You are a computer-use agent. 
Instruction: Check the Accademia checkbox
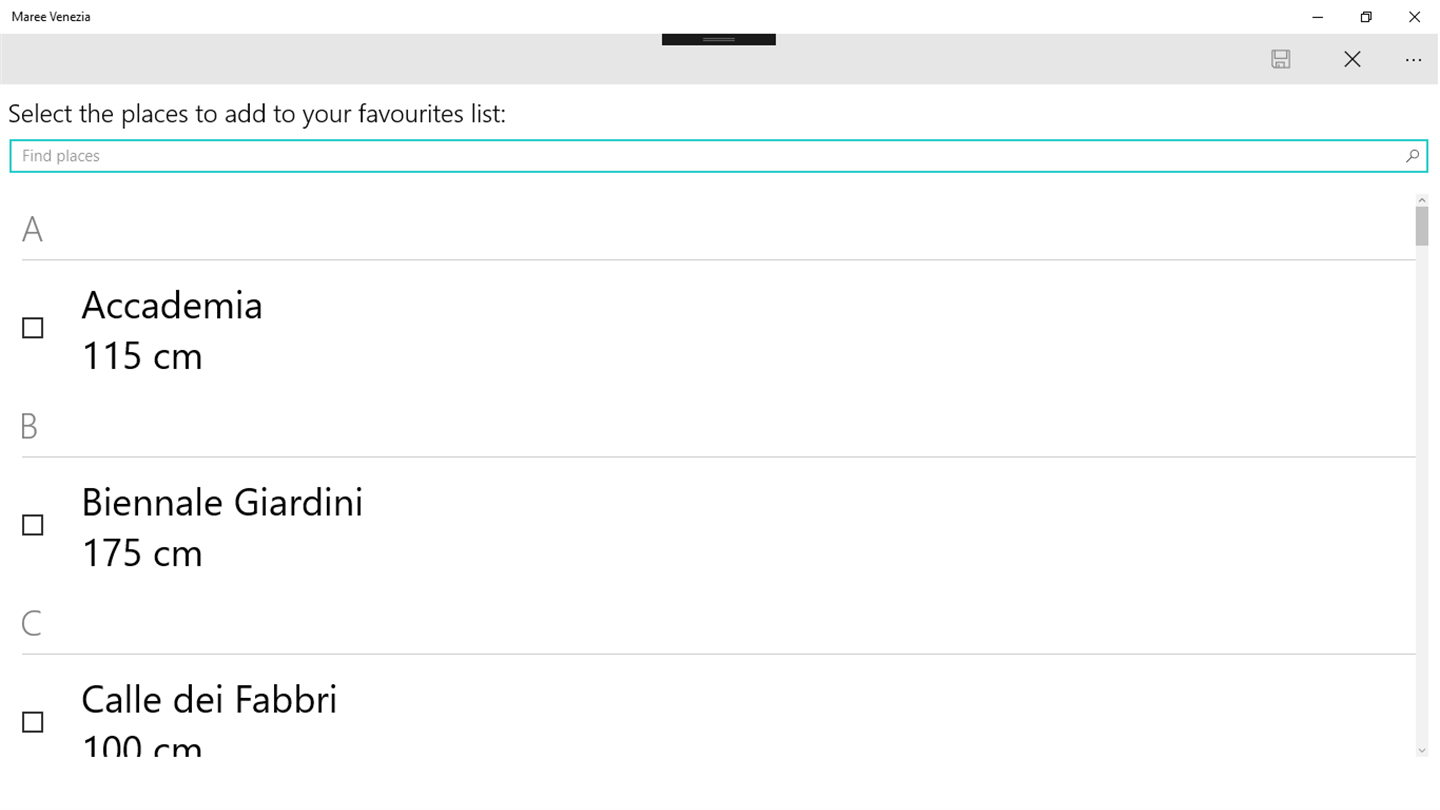(x=33, y=328)
